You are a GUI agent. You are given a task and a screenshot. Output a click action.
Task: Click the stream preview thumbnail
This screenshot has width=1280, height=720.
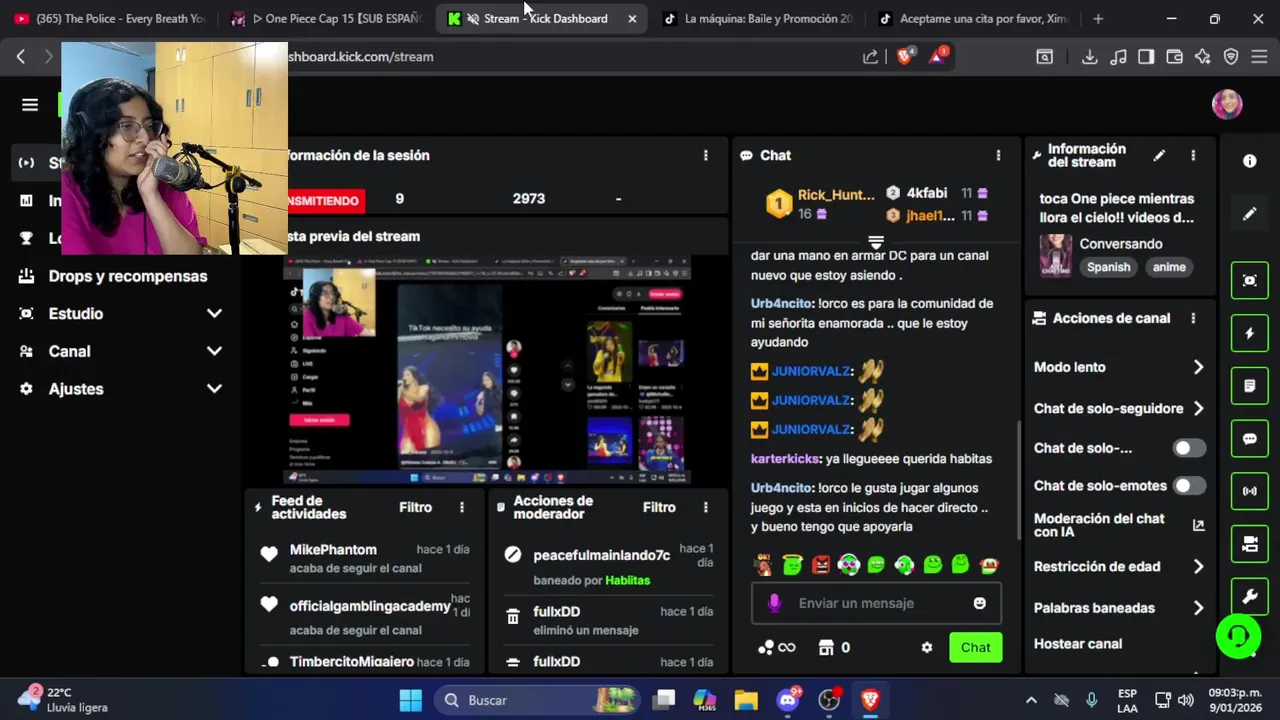tap(487, 370)
